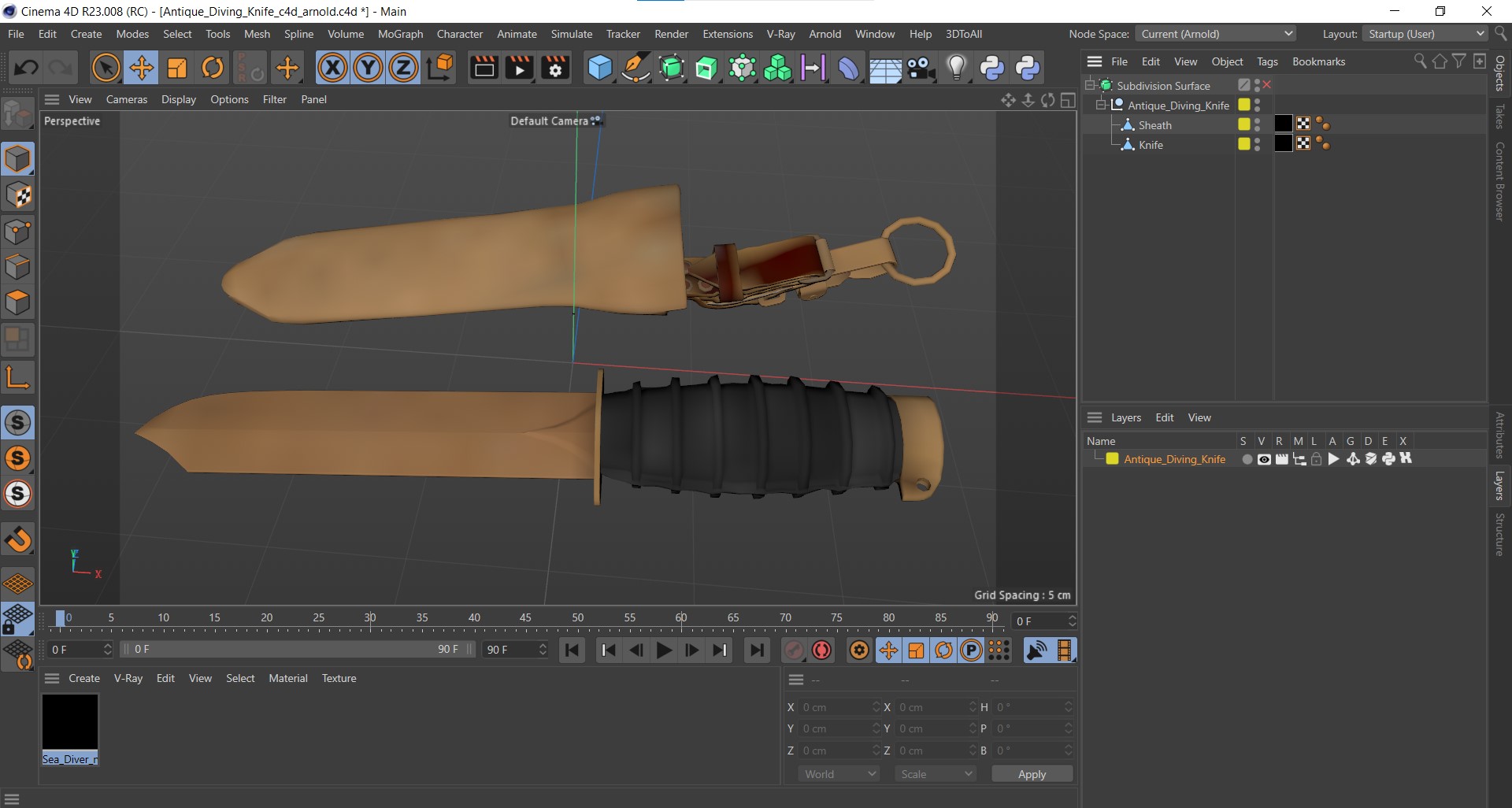Collapse the Subdivision Surface tree node
Screen dimensions: 1512x808
[1090, 85]
